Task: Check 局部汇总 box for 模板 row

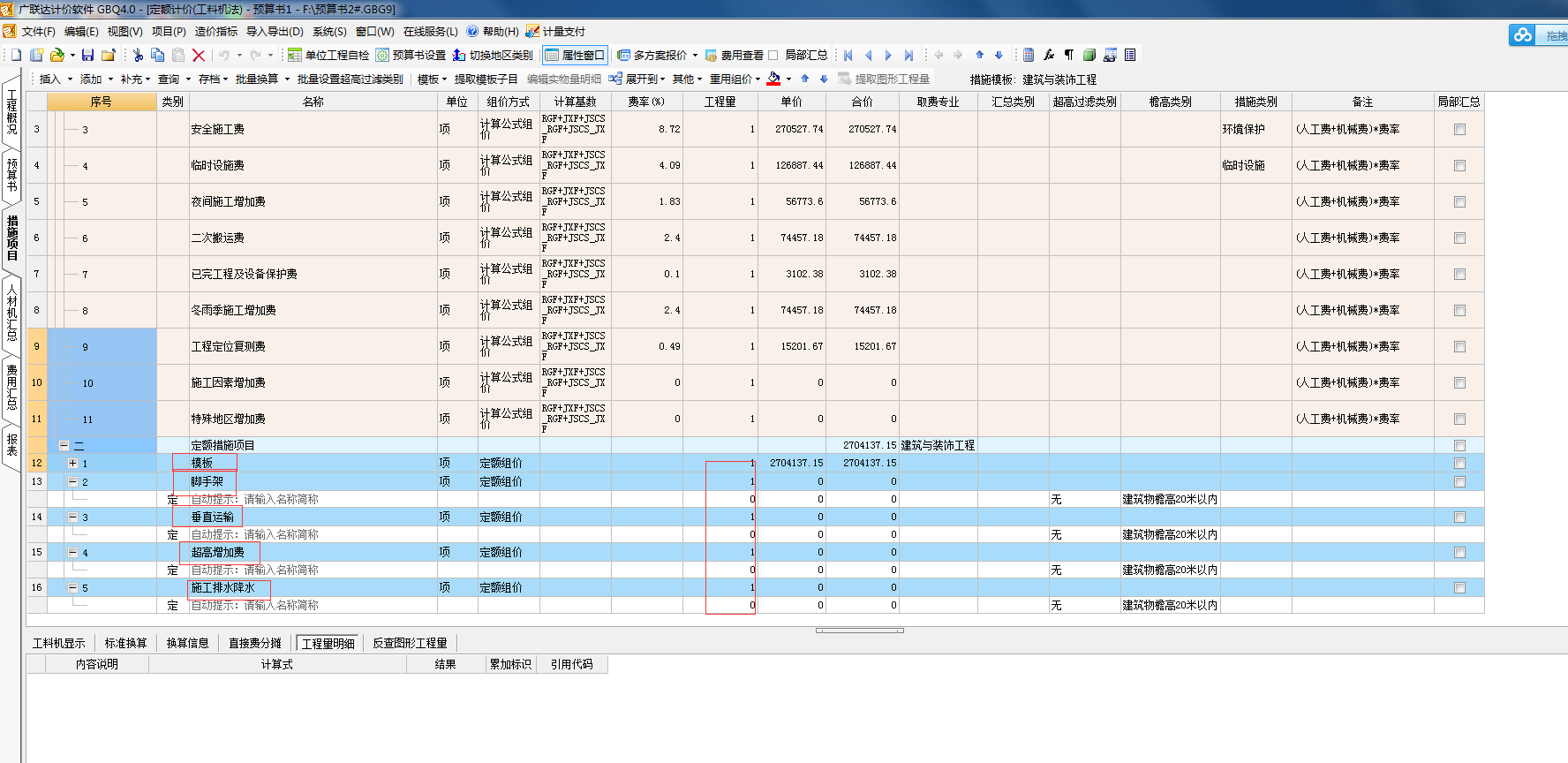Action: (x=1459, y=463)
